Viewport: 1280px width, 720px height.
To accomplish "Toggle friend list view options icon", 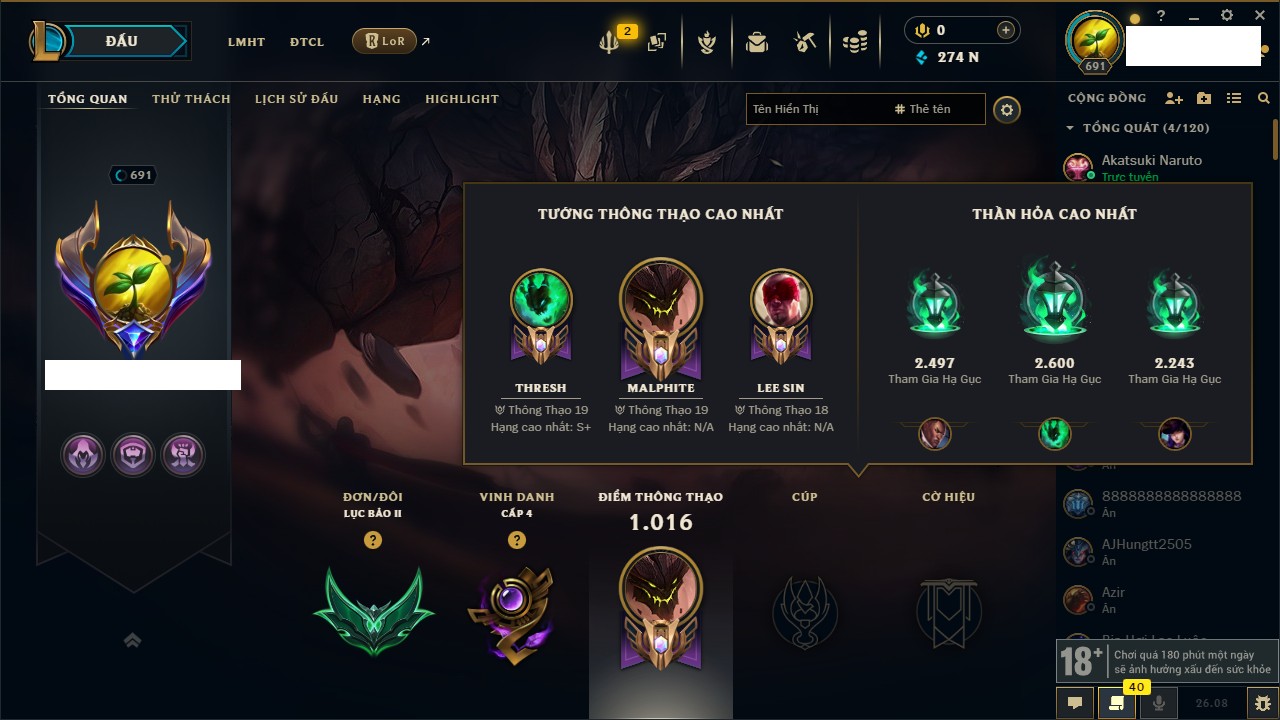I will pyautogui.click(x=1234, y=98).
